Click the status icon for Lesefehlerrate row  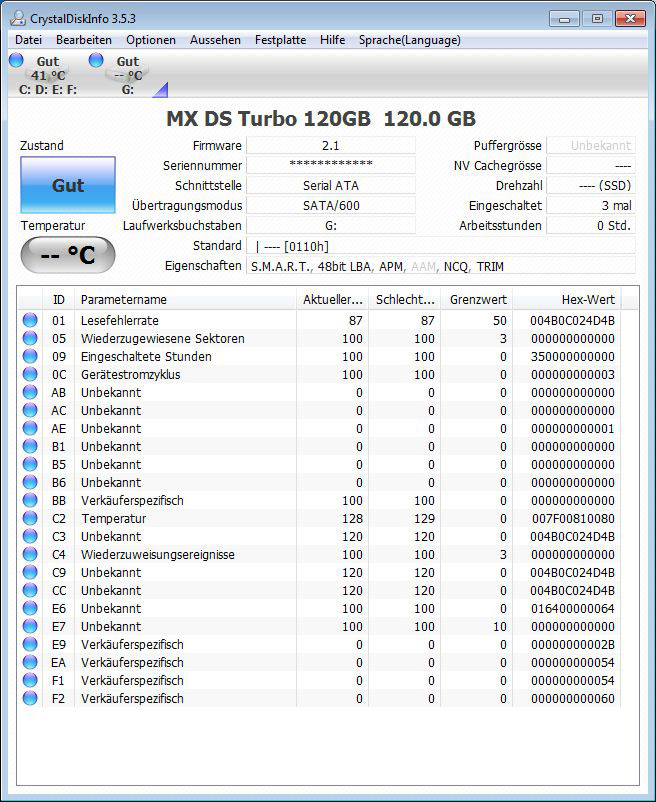tap(30, 320)
